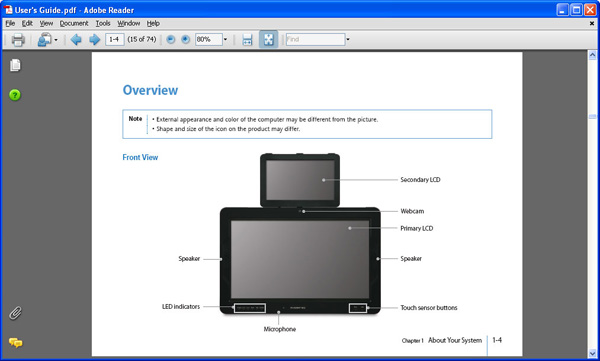Viewport: 600px width, 361px height.
Task: Open the Document menu
Action: tap(74, 23)
